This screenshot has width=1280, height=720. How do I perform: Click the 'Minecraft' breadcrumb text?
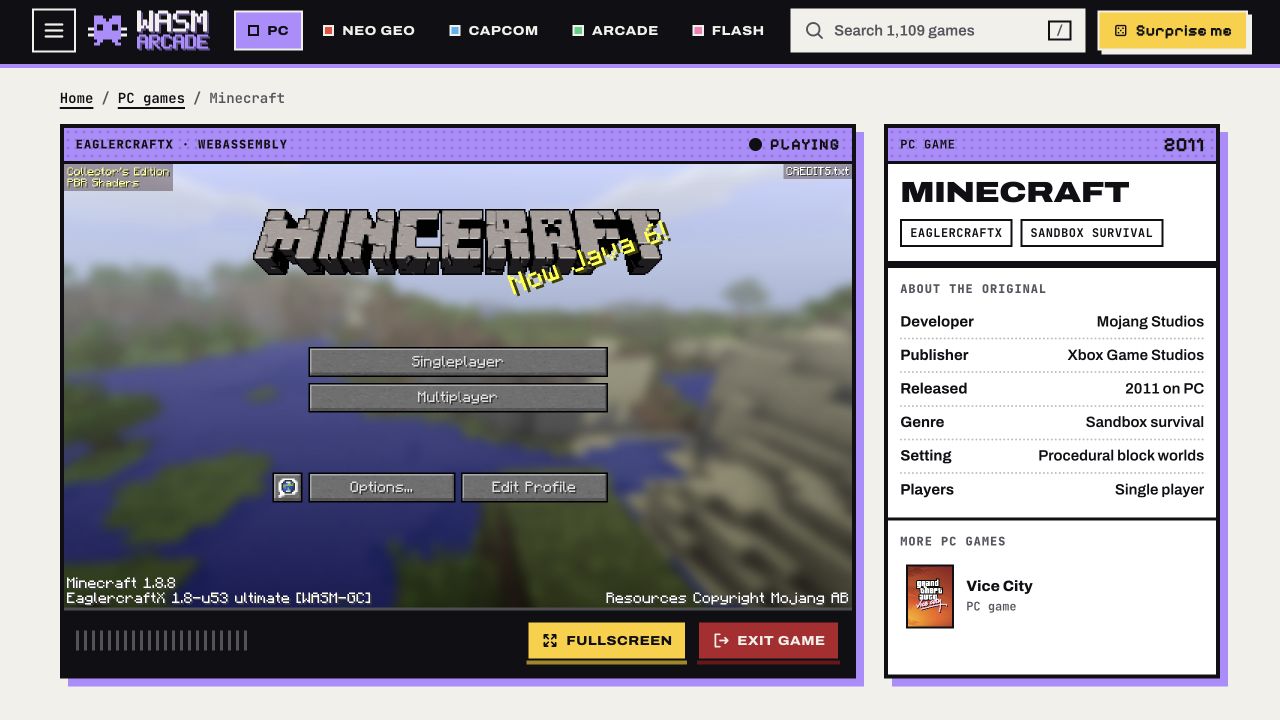(x=247, y=98)
